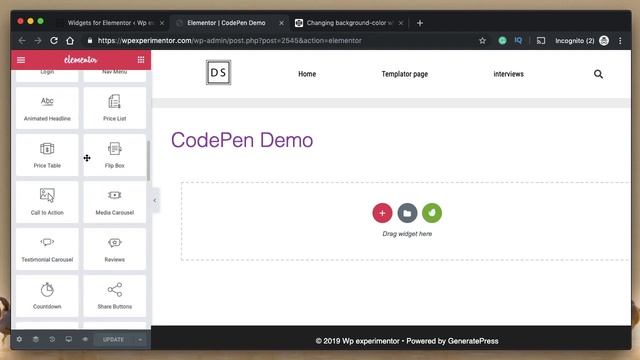Select the Share Buttons widget
The height and width of the screenshot is (360, 640).
coord(115,296)
